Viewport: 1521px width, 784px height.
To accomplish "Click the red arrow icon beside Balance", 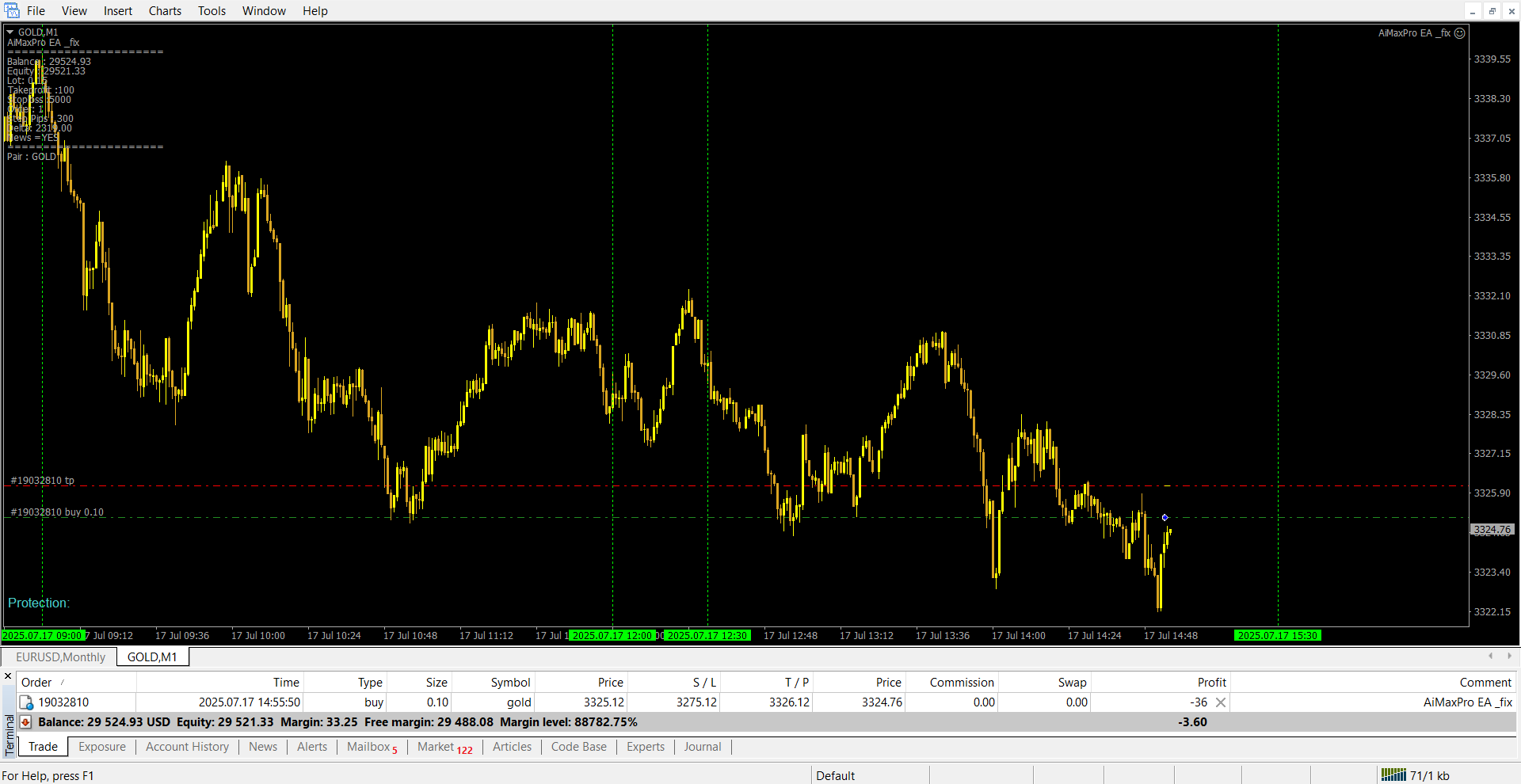I will pos(25,722).
